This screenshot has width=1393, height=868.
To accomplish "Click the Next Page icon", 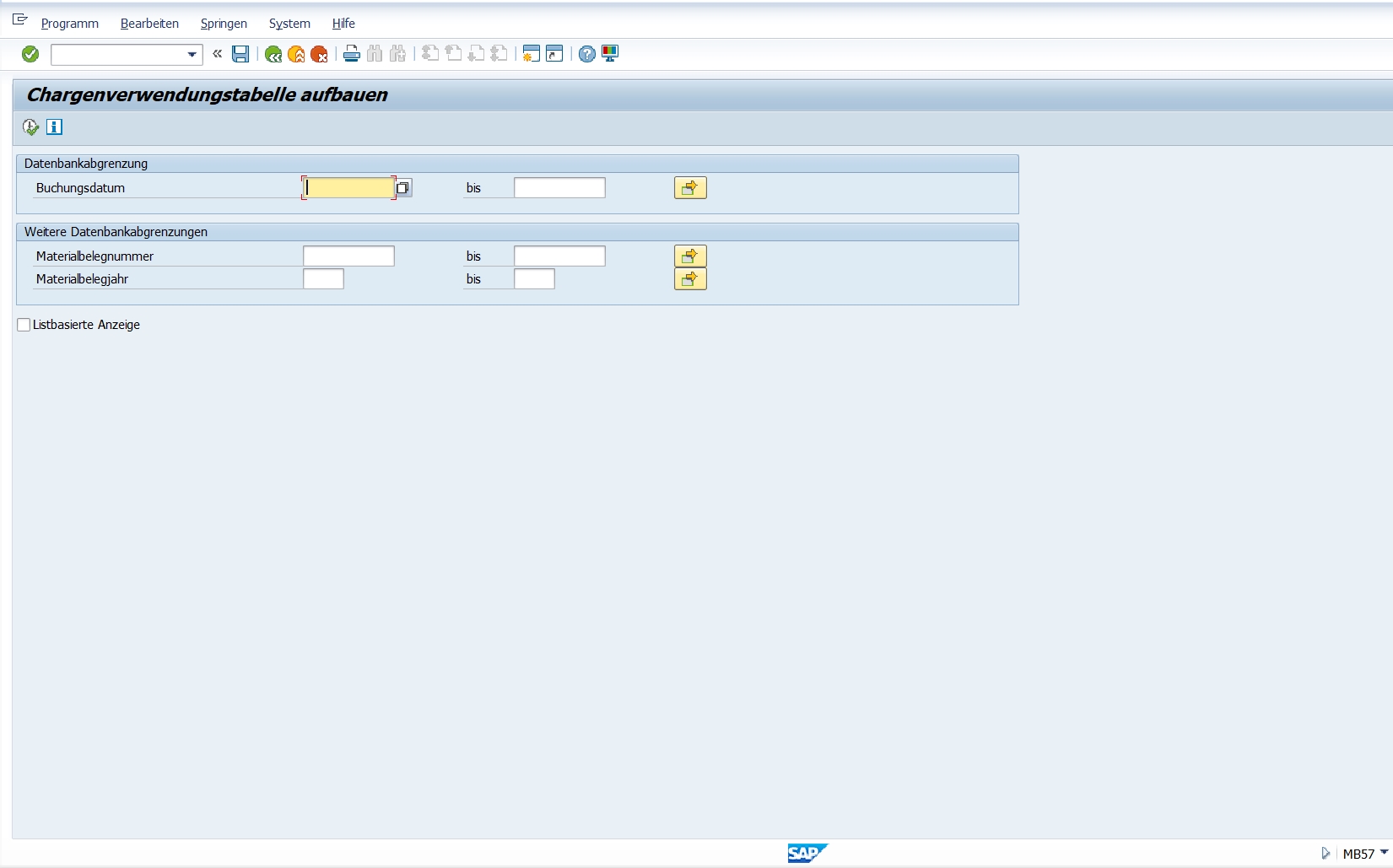I will 476,54.
